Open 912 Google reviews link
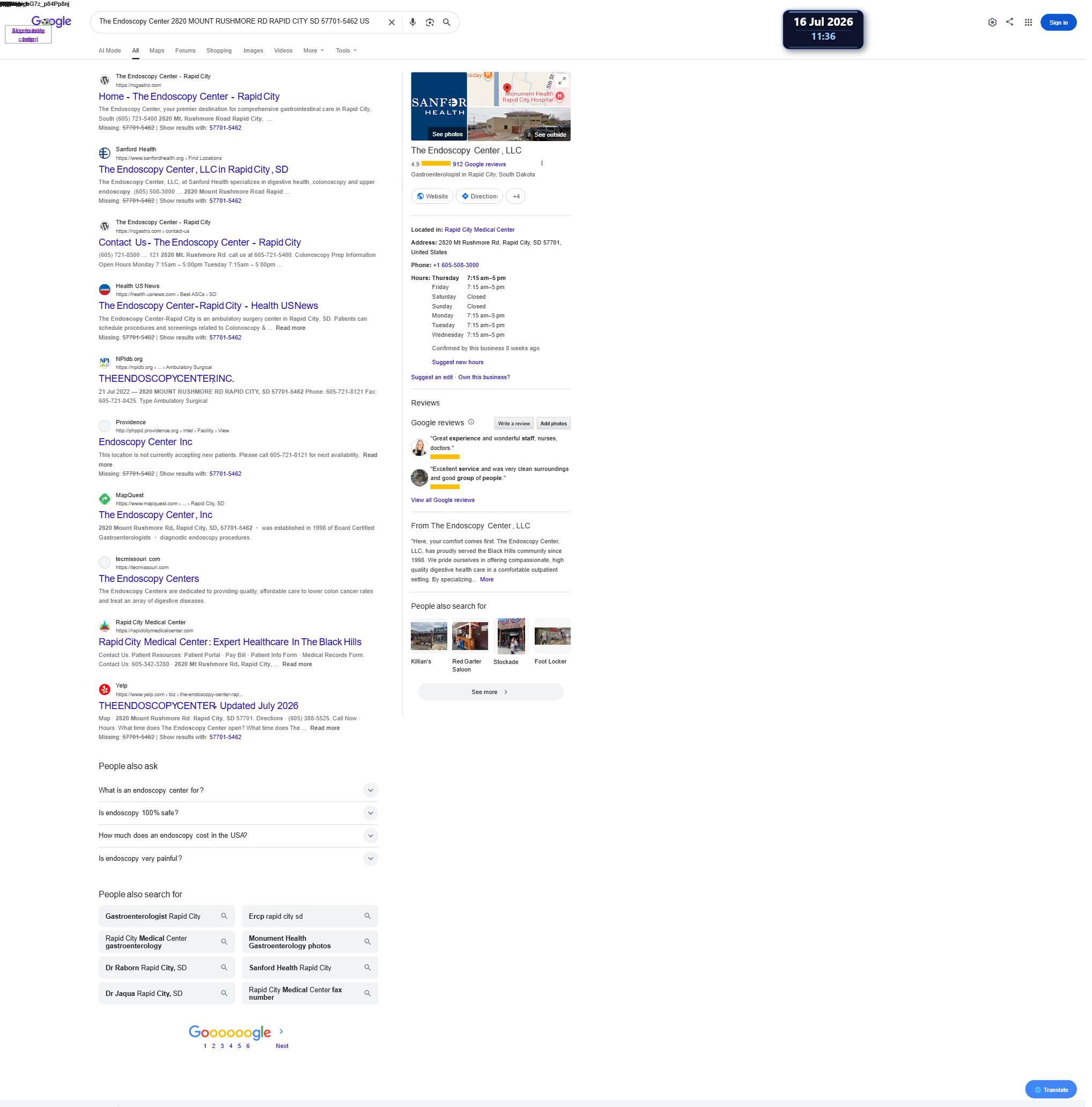The height and width of the screenshot is (1107, 1092). pyautogui.click(x=479, y=165)
